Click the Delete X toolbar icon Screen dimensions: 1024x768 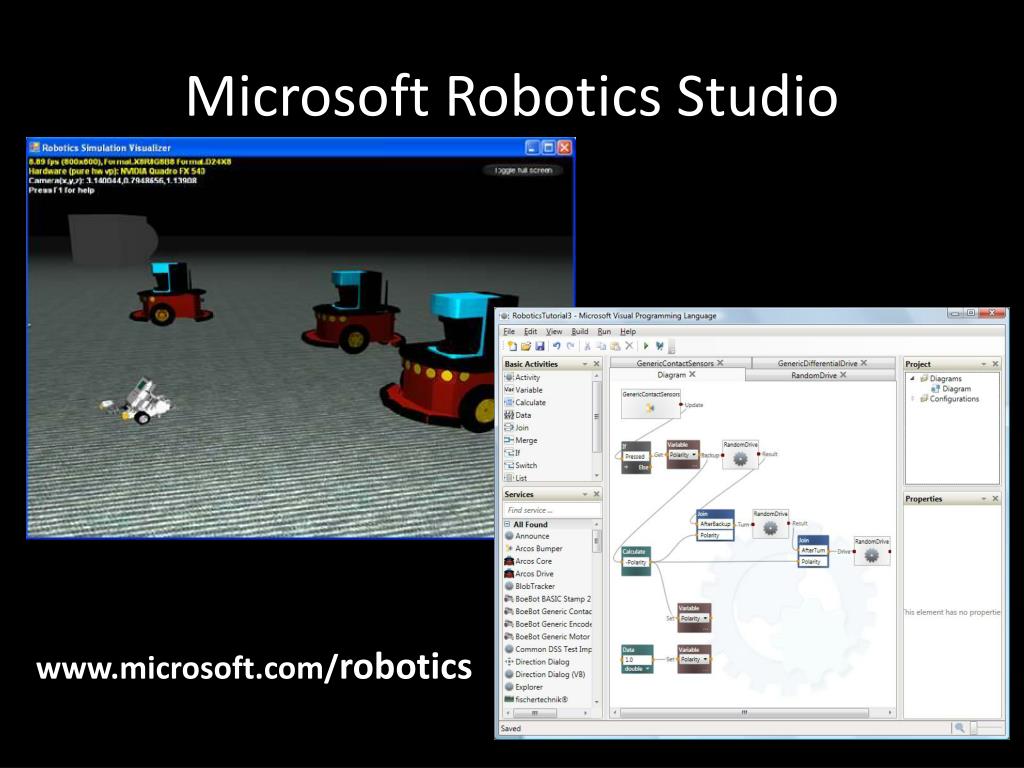pos(629,346)
